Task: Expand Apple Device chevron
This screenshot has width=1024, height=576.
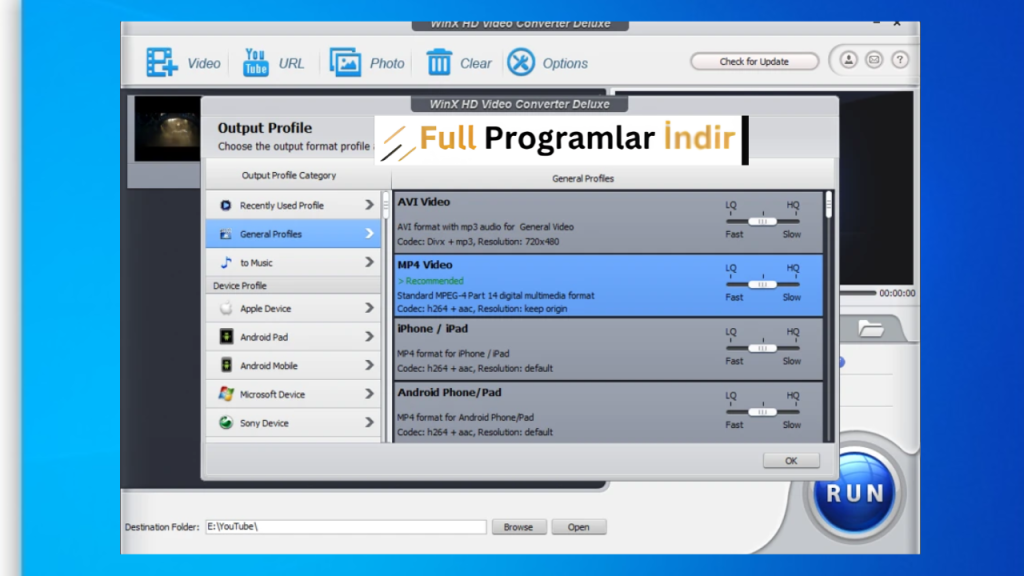Action: (369, 308)
